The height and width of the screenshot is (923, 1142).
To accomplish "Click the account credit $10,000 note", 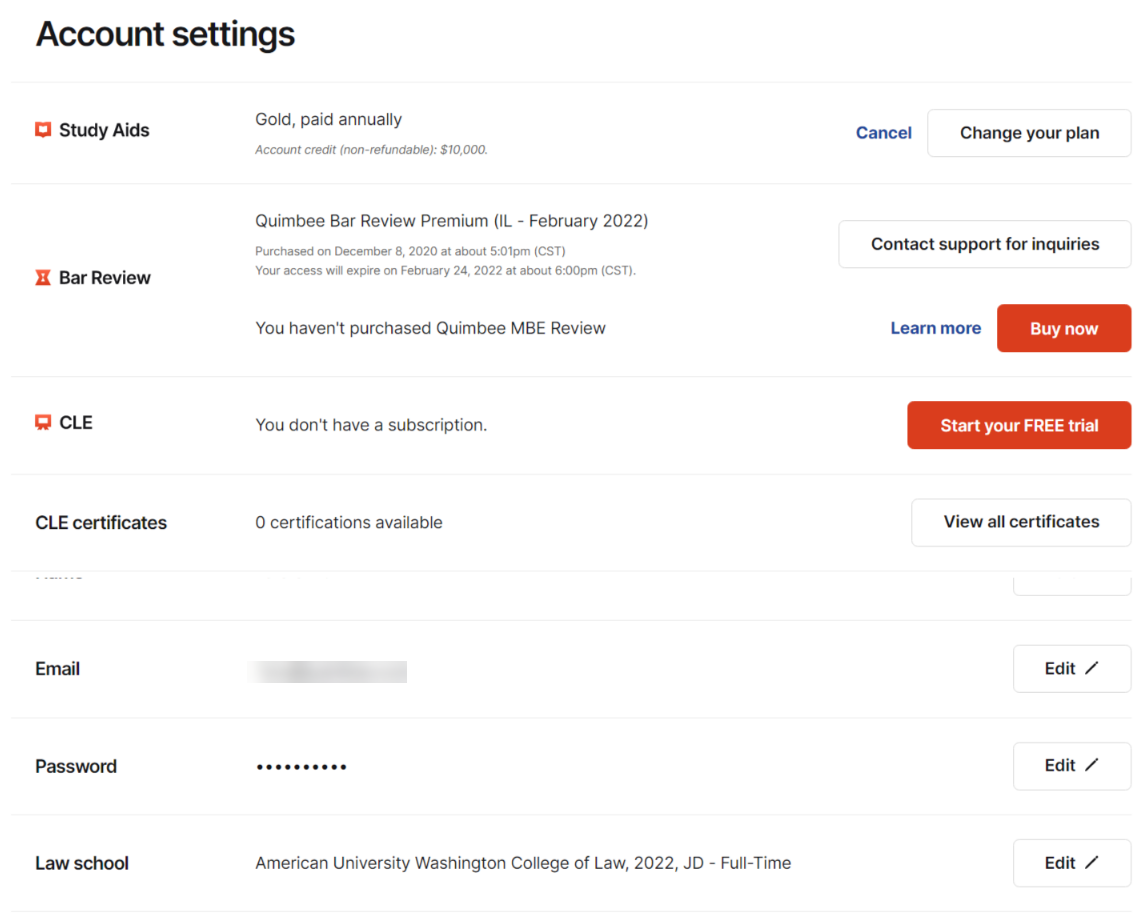I will pyautogui.click(x=371, y=149).
